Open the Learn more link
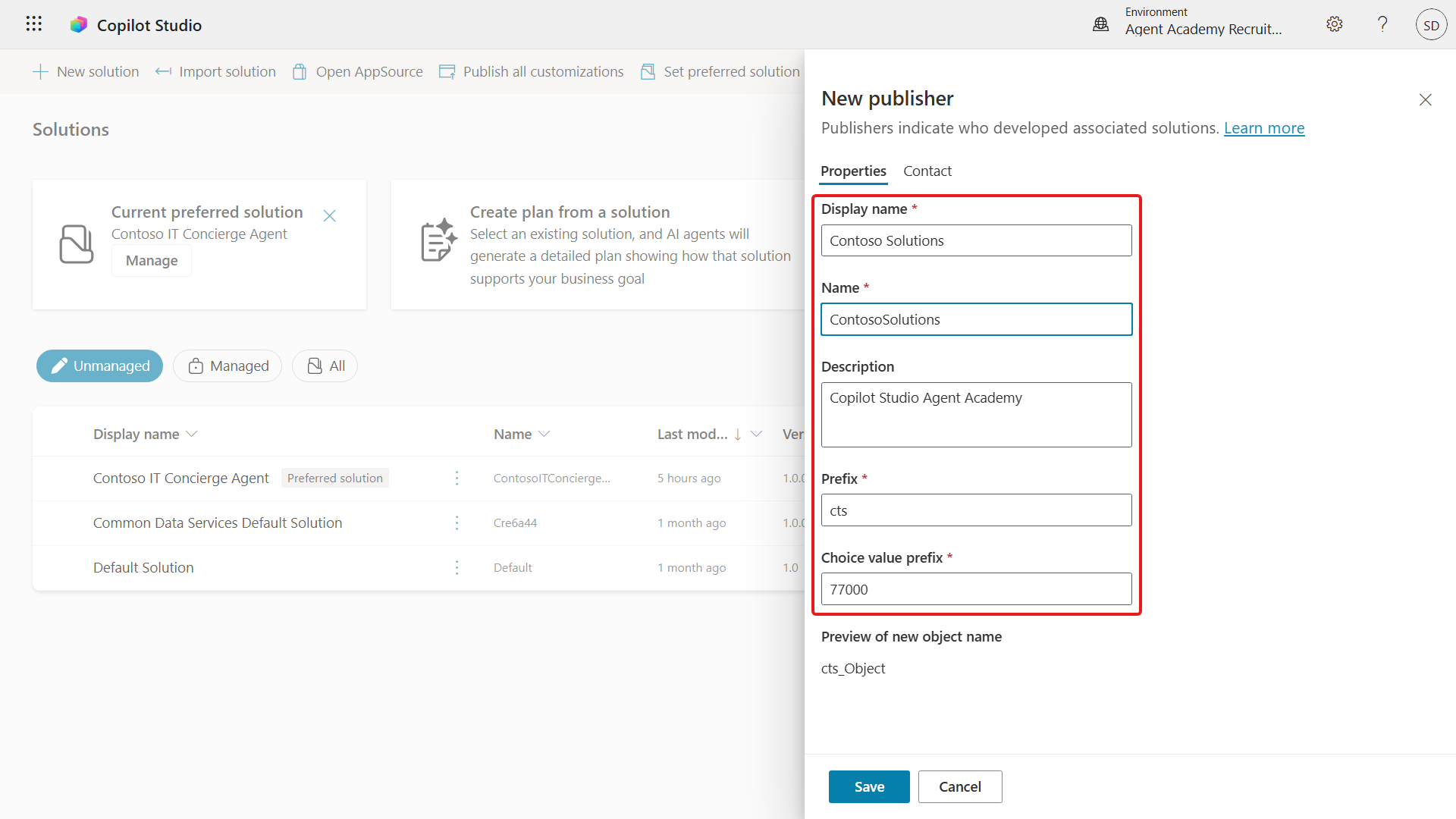 1263,128
